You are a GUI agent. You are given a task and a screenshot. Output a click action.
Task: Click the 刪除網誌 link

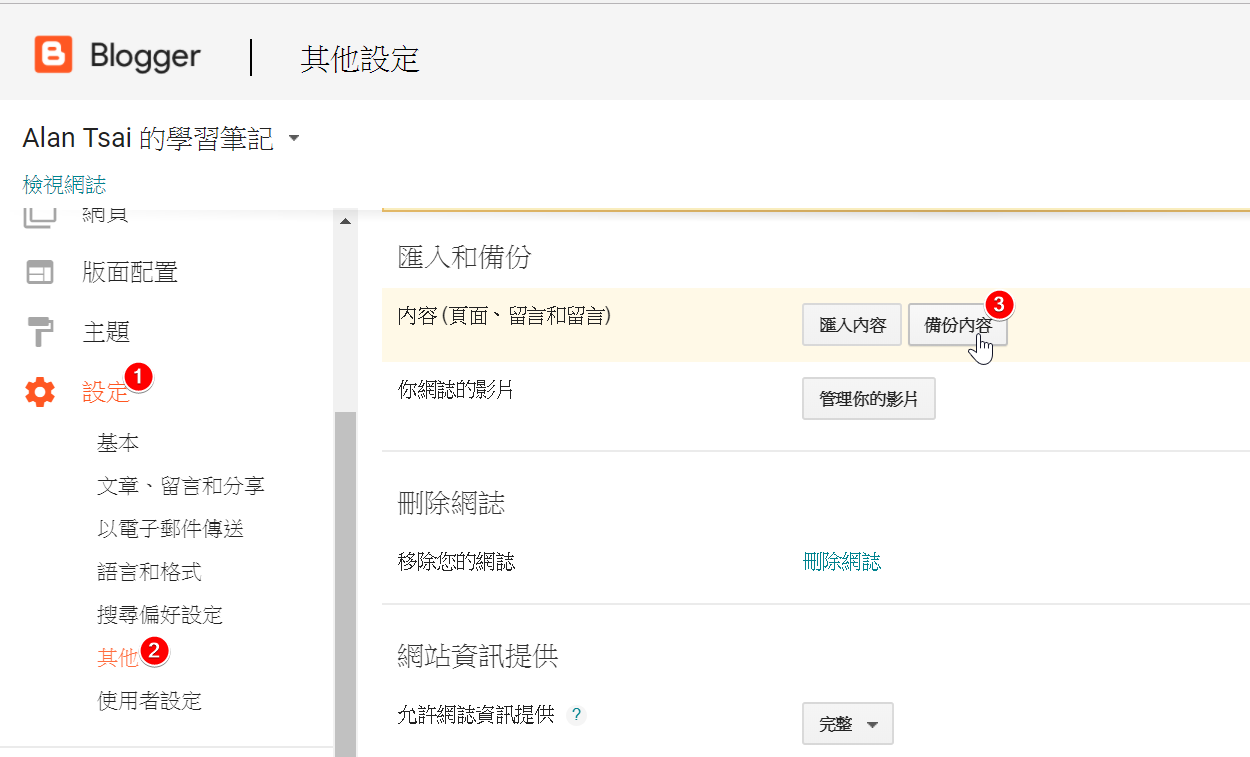[x=842, y=562]
